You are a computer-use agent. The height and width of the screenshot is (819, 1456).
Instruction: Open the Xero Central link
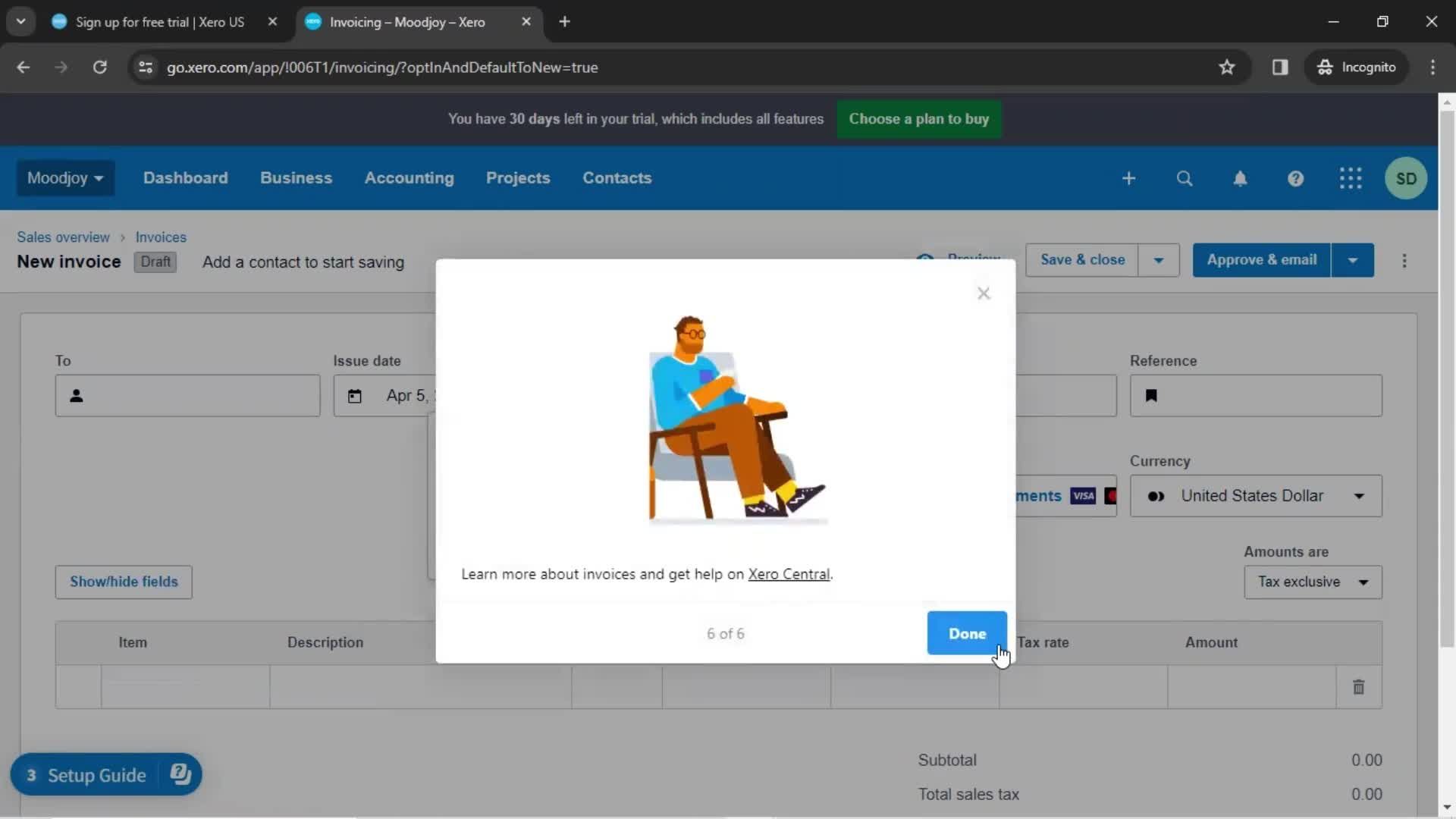789,574
